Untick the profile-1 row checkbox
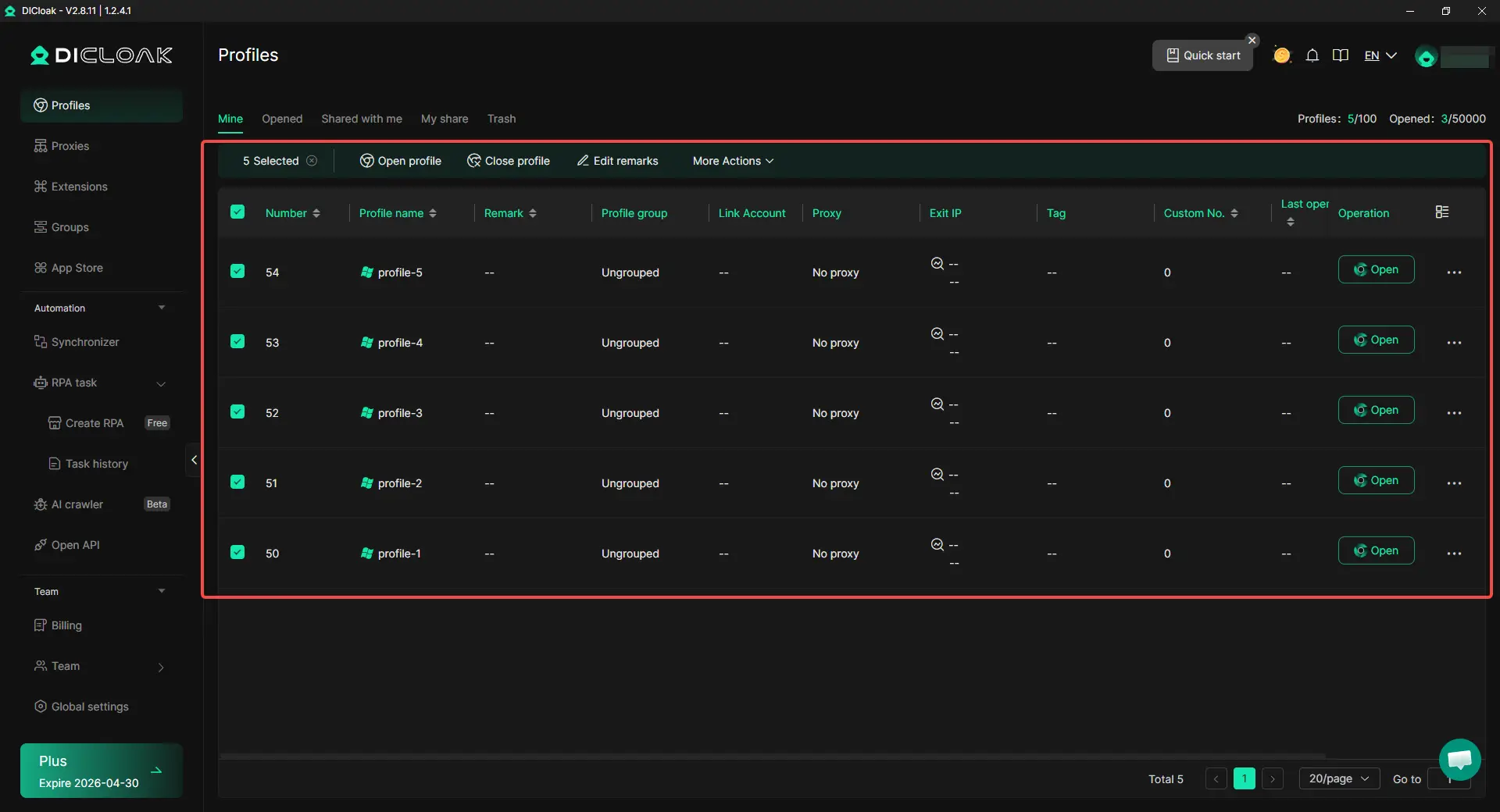This screenshot has width=1500, height=812. click(237, 553)
